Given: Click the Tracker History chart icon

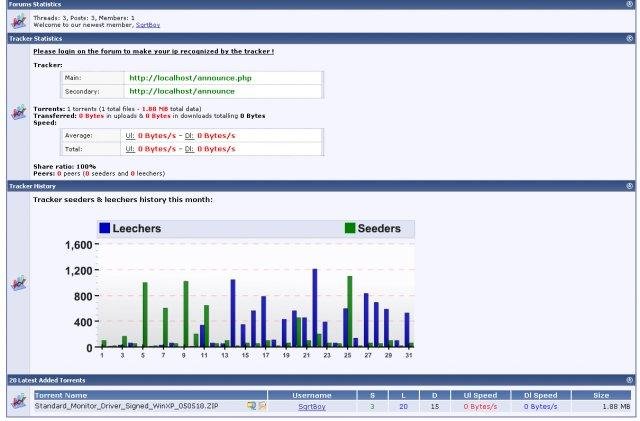Looking at the screenshot, I should 18,283.
